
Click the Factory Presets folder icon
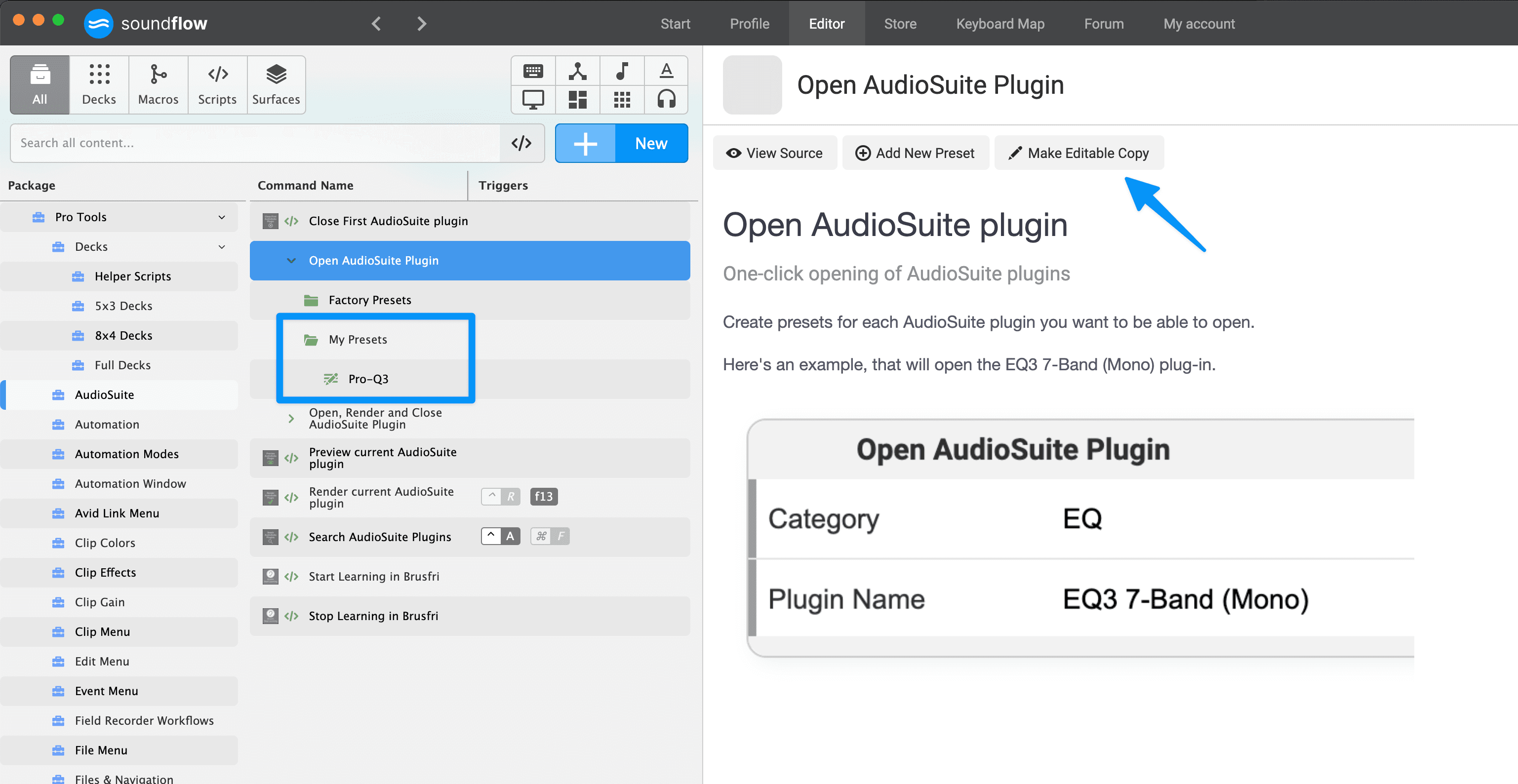click(311, 300)
